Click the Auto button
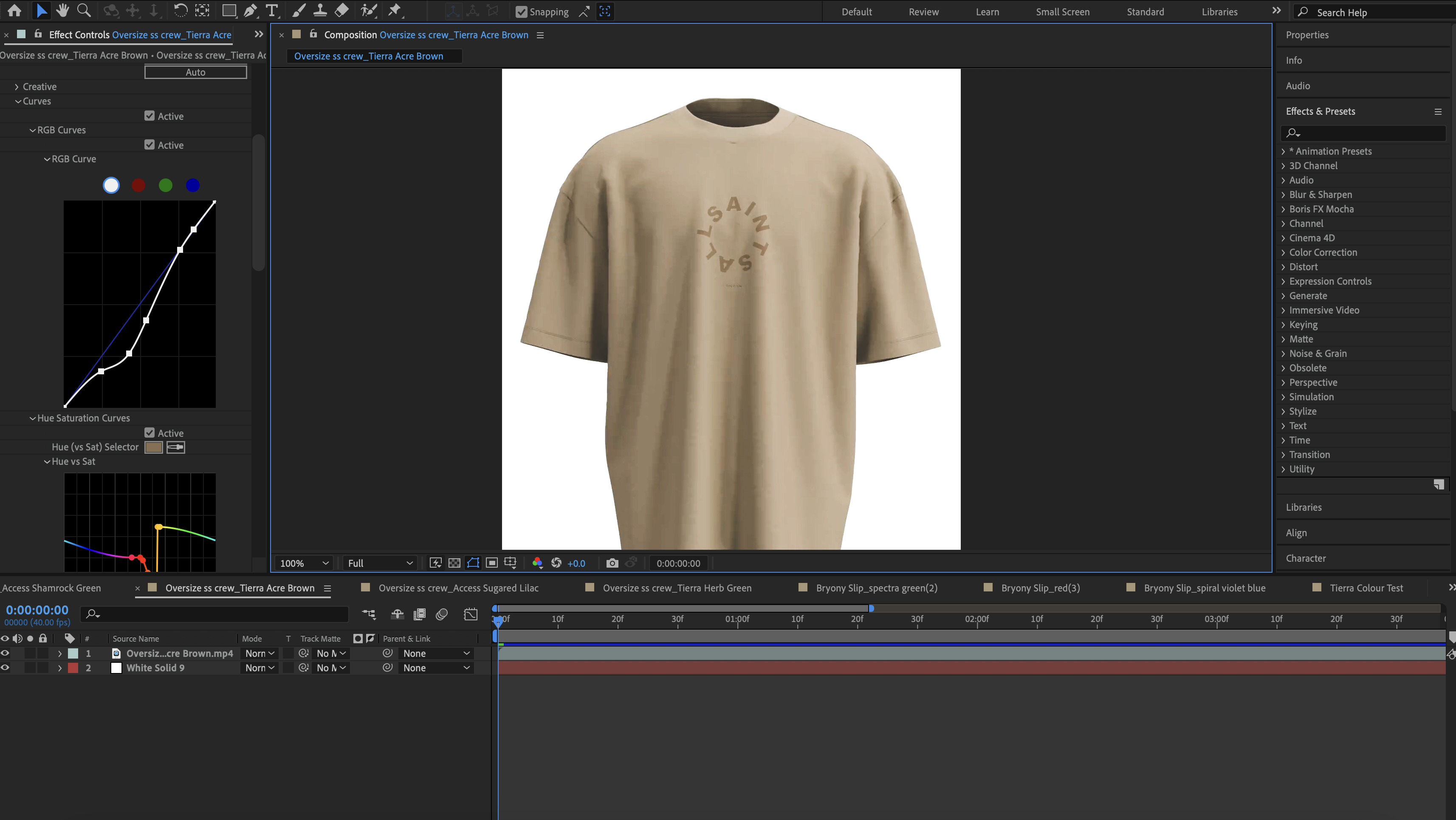1456x820 pixels. click(x=195, y=72)
